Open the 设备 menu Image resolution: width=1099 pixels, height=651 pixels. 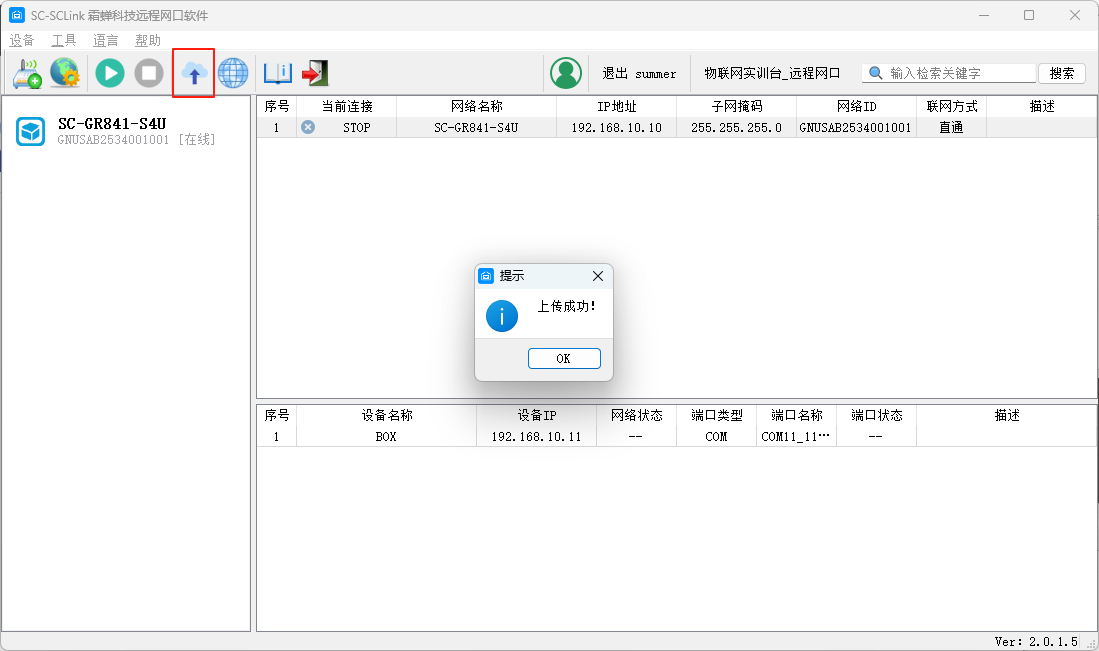pyautogui.click(x=22, y=40)
